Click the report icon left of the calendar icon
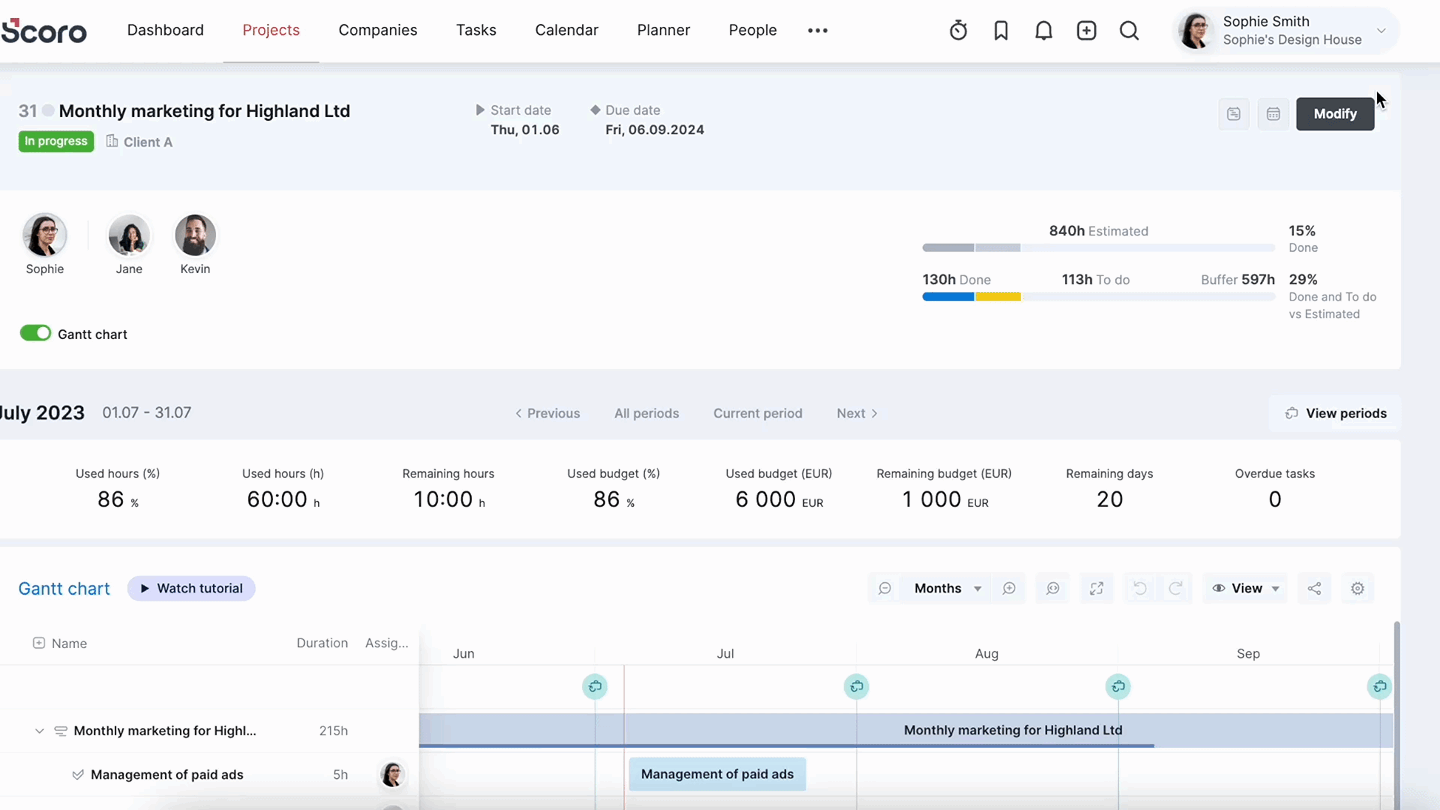 click(x=1234, y=114)
